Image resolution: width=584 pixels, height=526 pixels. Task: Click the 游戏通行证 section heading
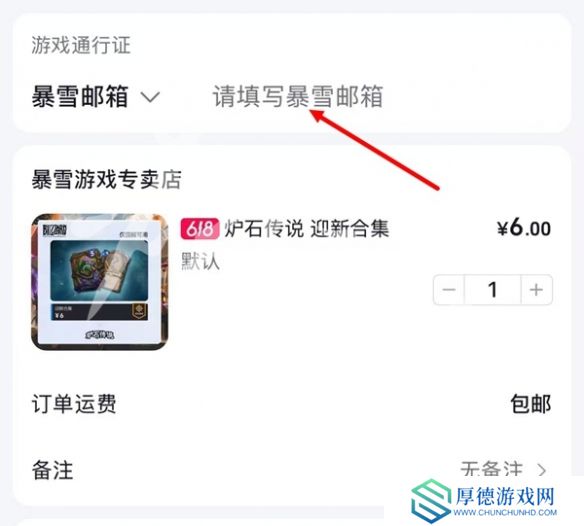point(81,45)
